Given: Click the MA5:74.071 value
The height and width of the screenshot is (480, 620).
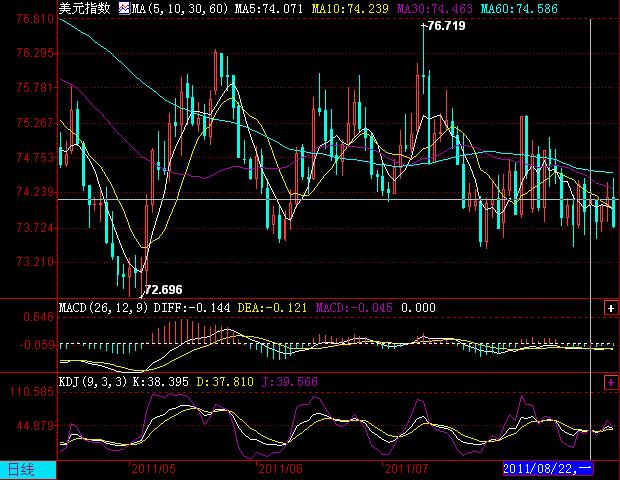Looking at the screenshot, I should (x=269, y=8).
